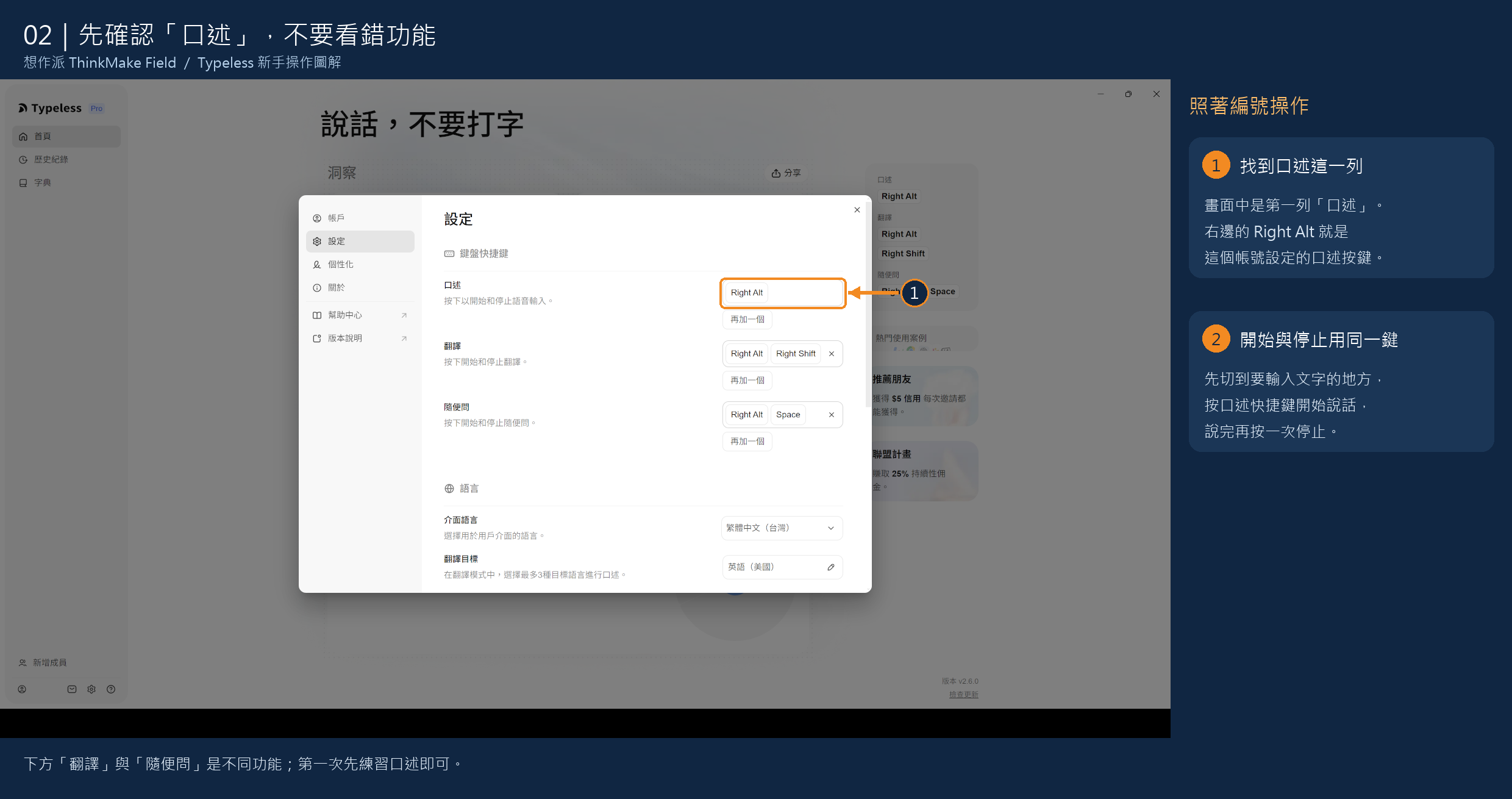Click the 分享 share button

786,173
